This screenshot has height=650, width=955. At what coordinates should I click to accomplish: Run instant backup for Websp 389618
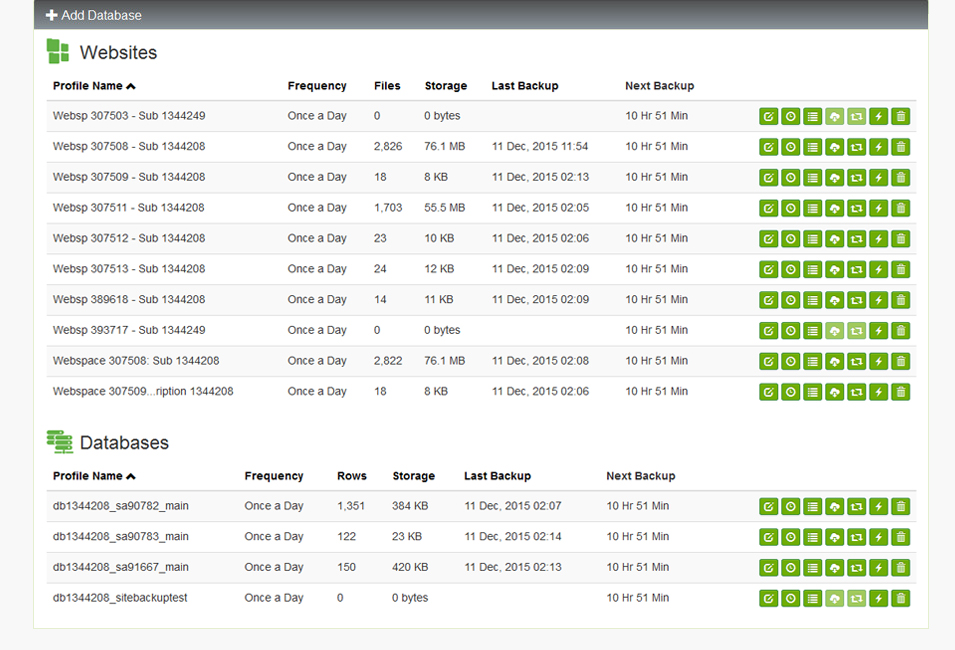coord(878,300)
